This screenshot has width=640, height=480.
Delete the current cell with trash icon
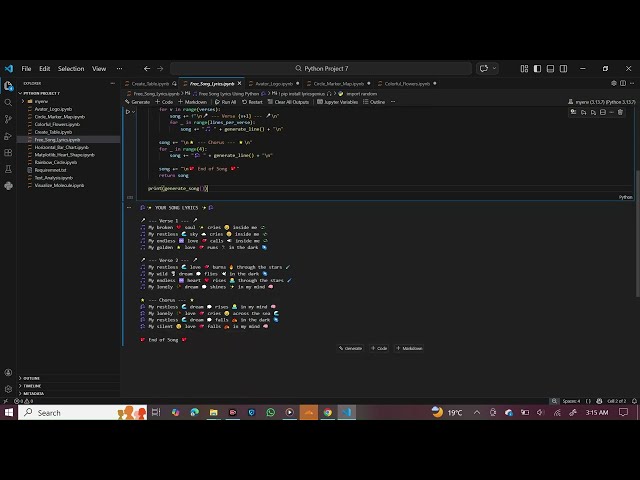[x=620, y=112]
